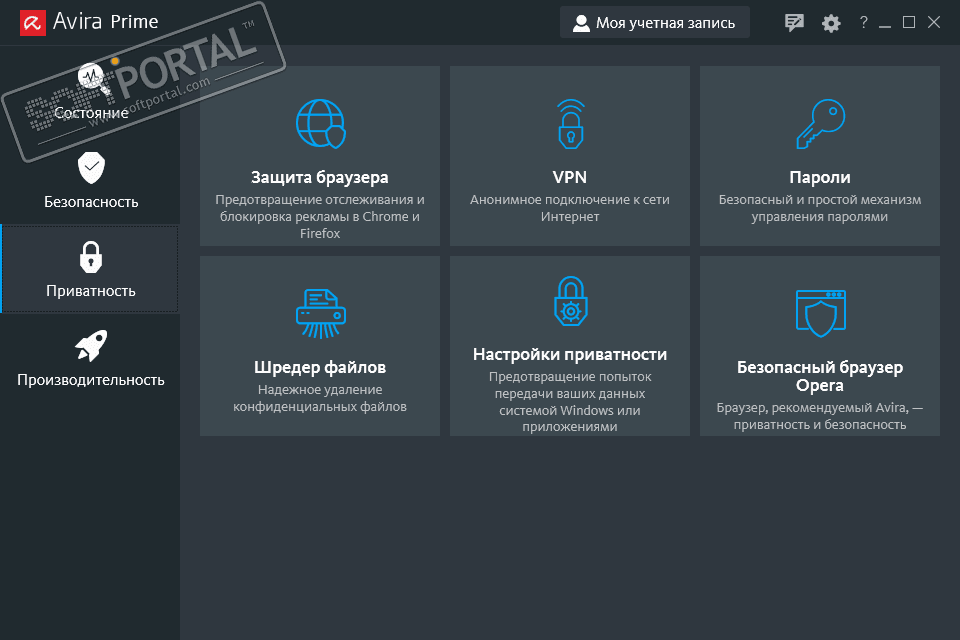
Task: Open the Производительность sidebar label
Action: [x=91, y=380]
